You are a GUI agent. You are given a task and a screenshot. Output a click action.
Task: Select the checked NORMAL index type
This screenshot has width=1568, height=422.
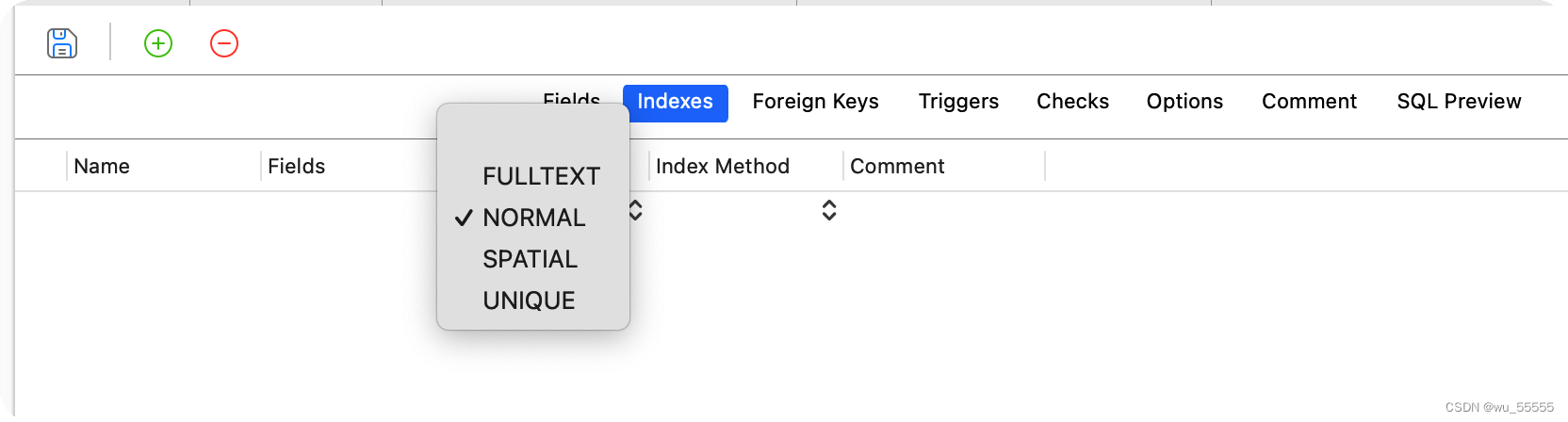click(533, 218)
